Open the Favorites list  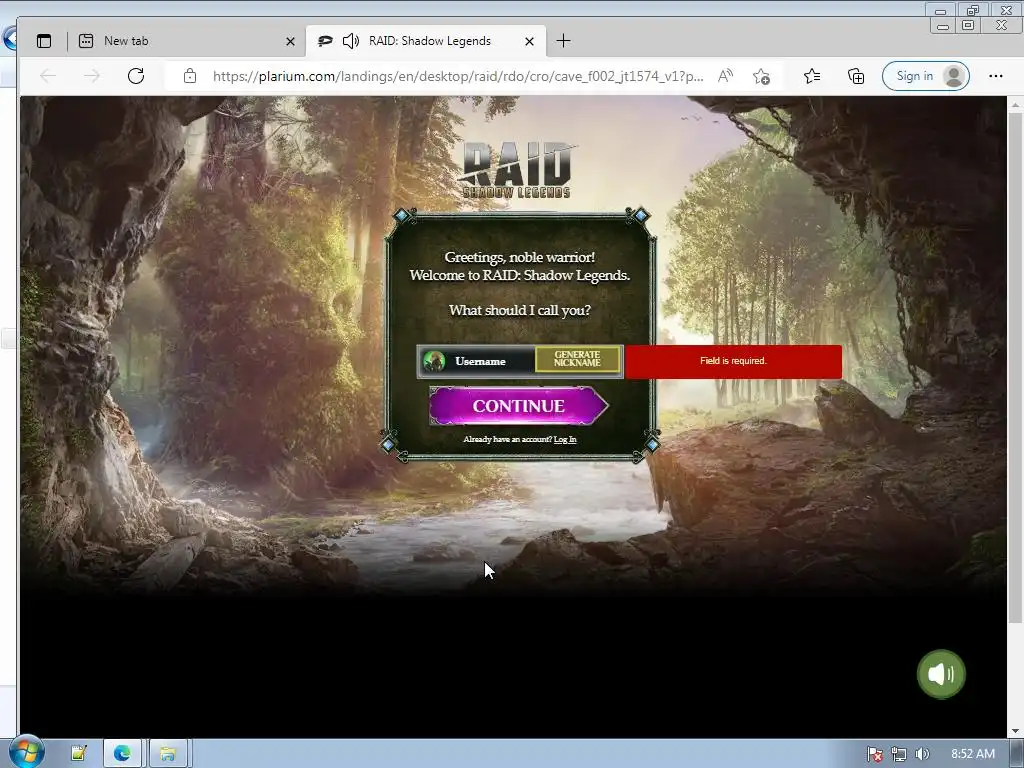[x=812, y=76]
